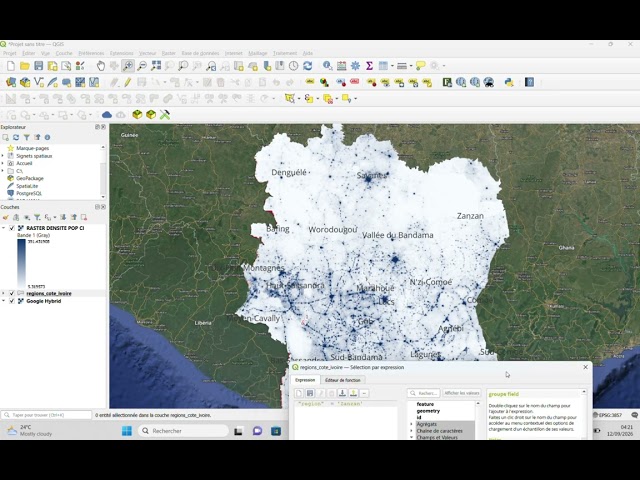This screenshot has height=480, width=640.
Task: Open the Traitement menu
Action: (x=285, y=53)
